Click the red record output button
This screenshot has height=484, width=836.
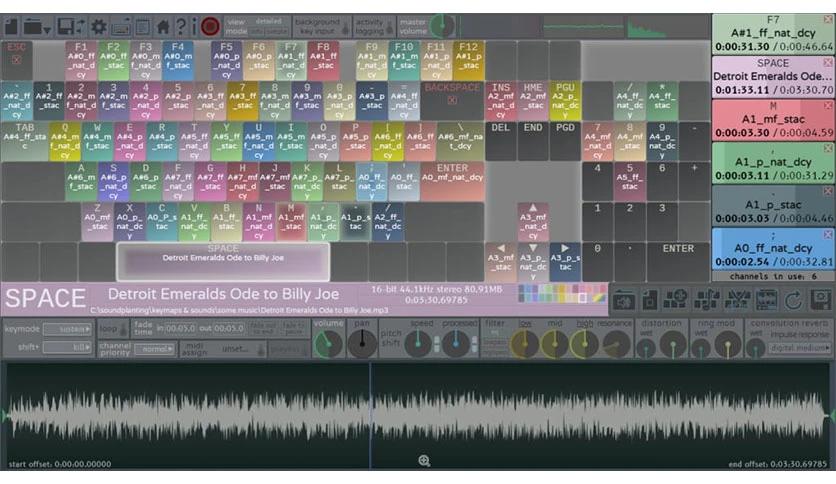click(211, 26)
